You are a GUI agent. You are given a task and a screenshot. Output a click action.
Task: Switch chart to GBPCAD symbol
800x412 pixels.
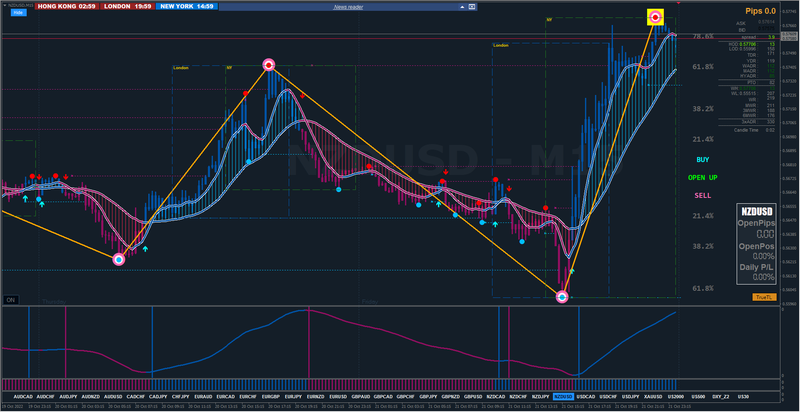(383, 397)
